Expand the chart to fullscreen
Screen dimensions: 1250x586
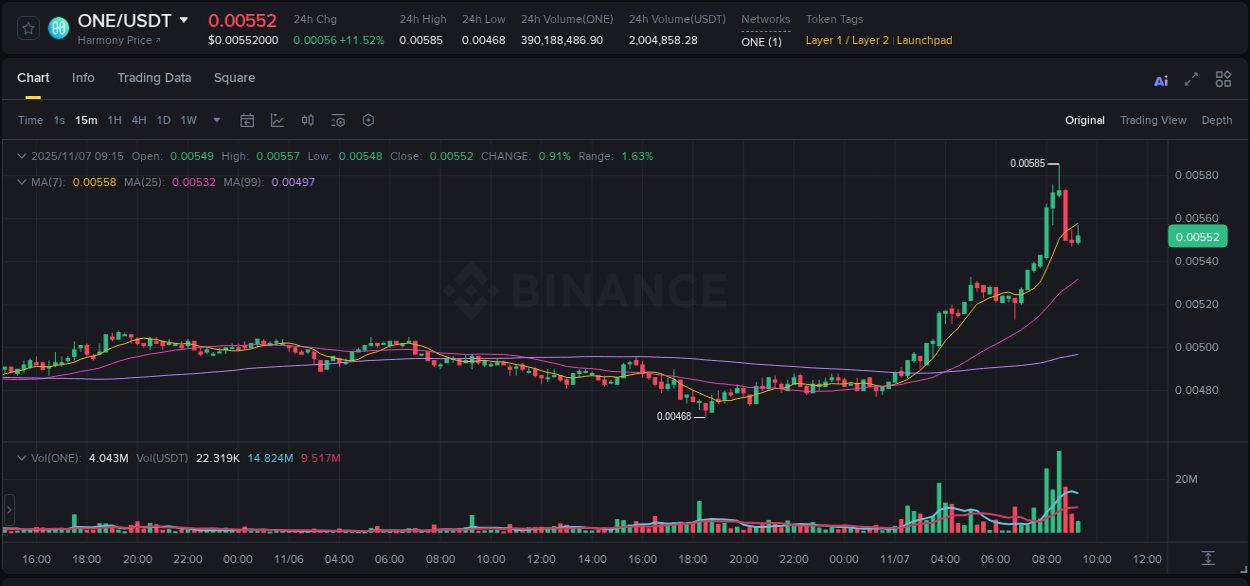click(1191, 79)
